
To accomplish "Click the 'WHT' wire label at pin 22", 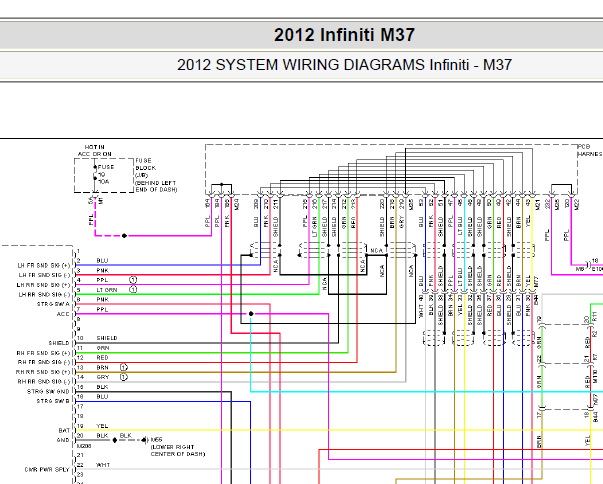I will coord(103,465).
